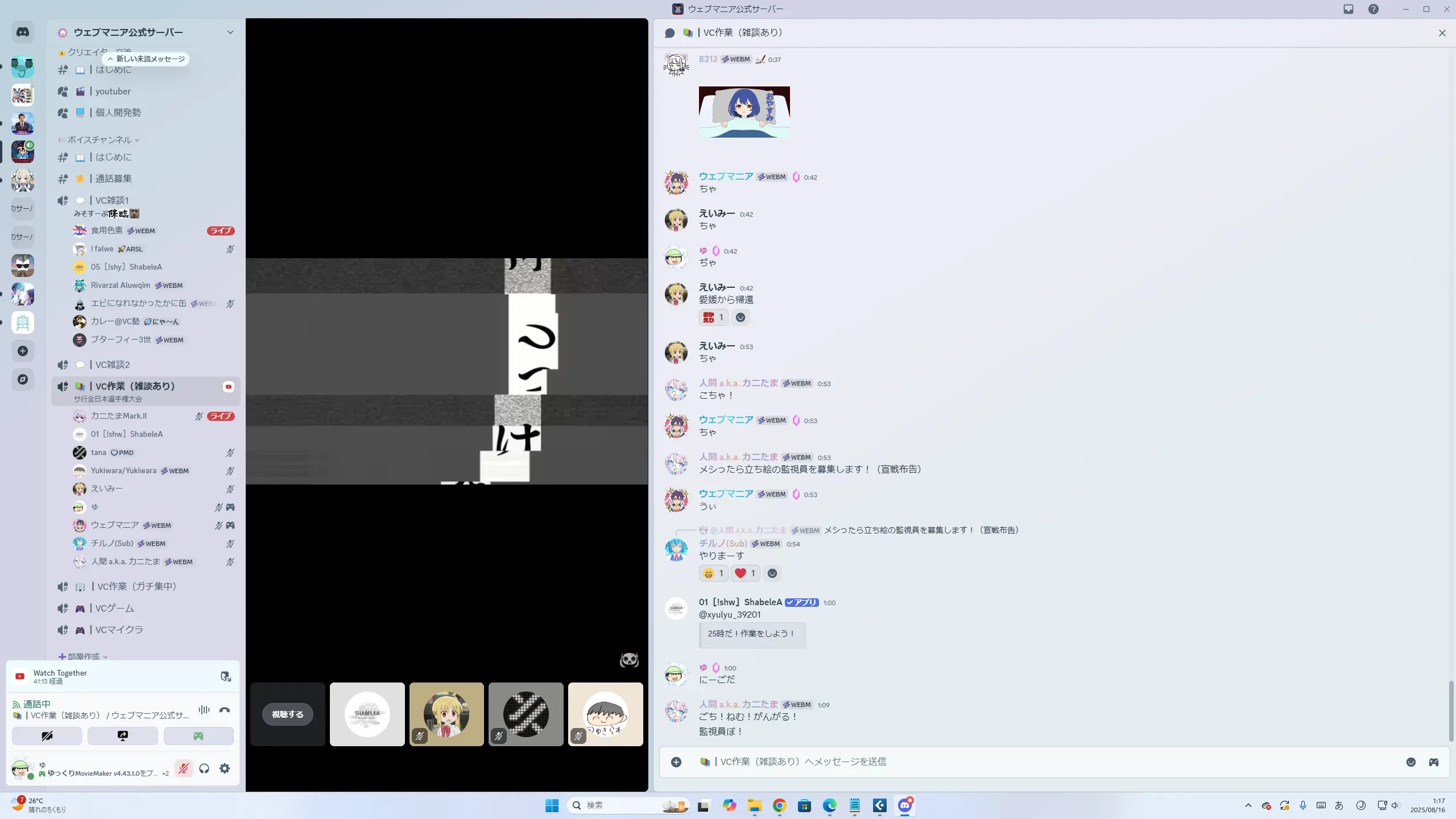Toggle camera on in voice panel
Image resolution: width=1456 pixels, height=819 pixels.
point(47,736)
